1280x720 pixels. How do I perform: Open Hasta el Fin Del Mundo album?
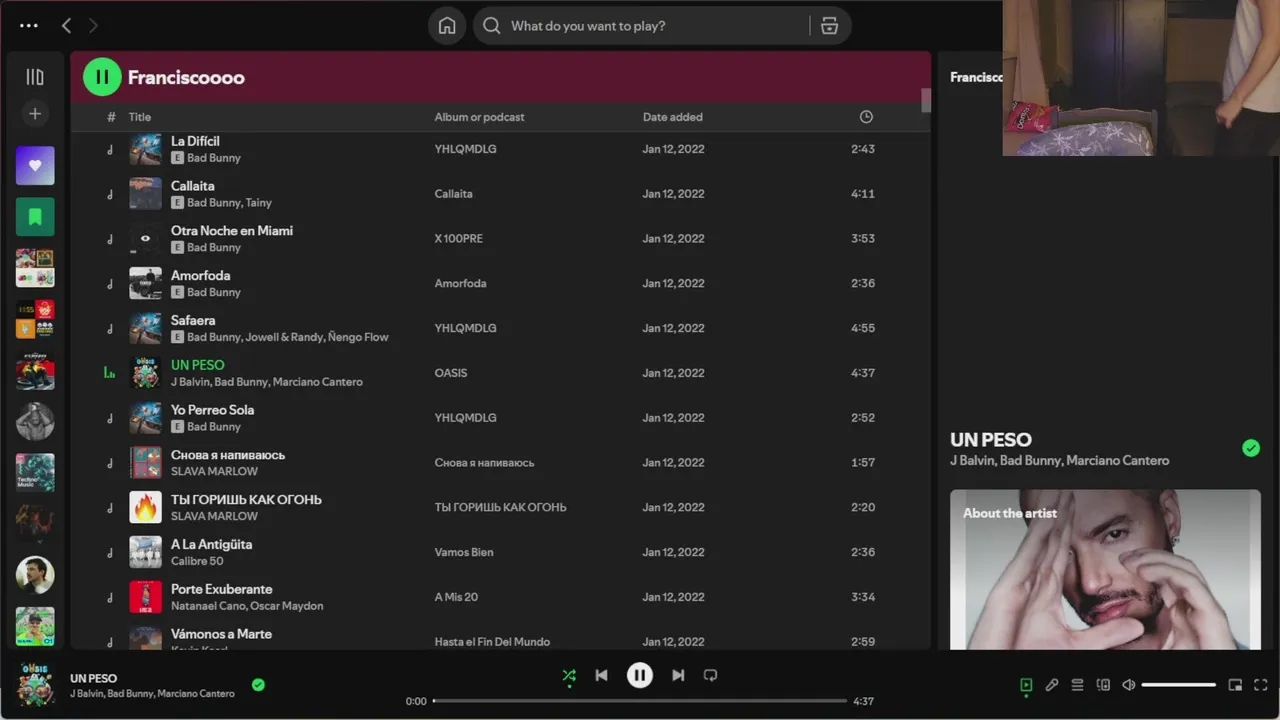click(x=492, y=642)
